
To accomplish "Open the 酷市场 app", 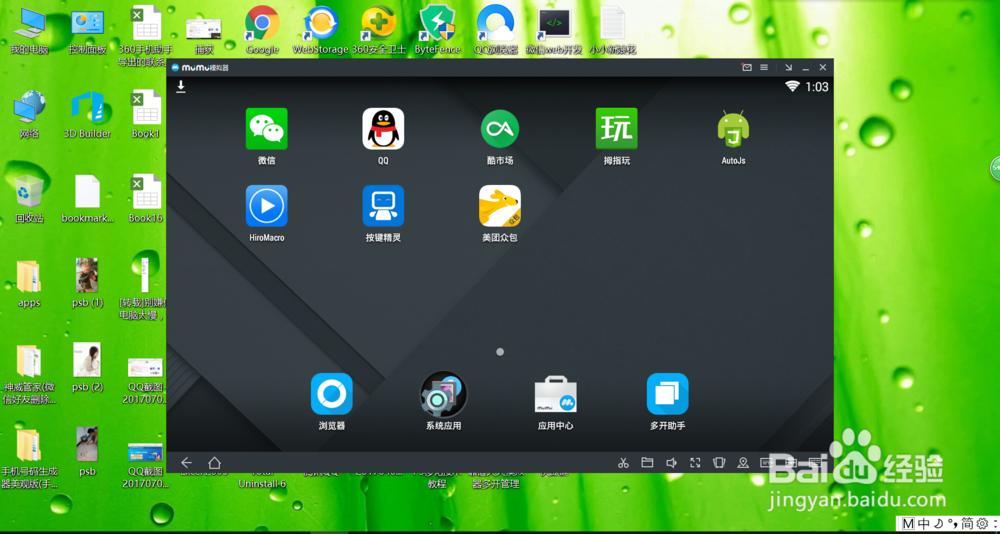I will (499, 129).
